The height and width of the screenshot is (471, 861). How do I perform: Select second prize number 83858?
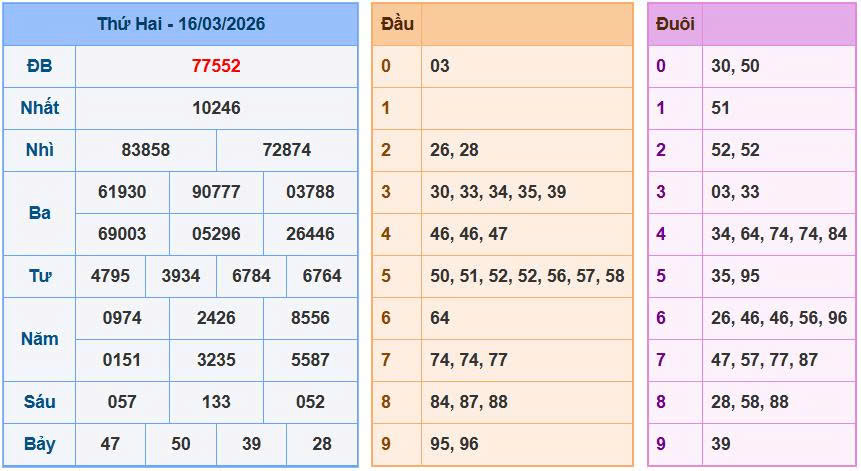tap(146, 150)
